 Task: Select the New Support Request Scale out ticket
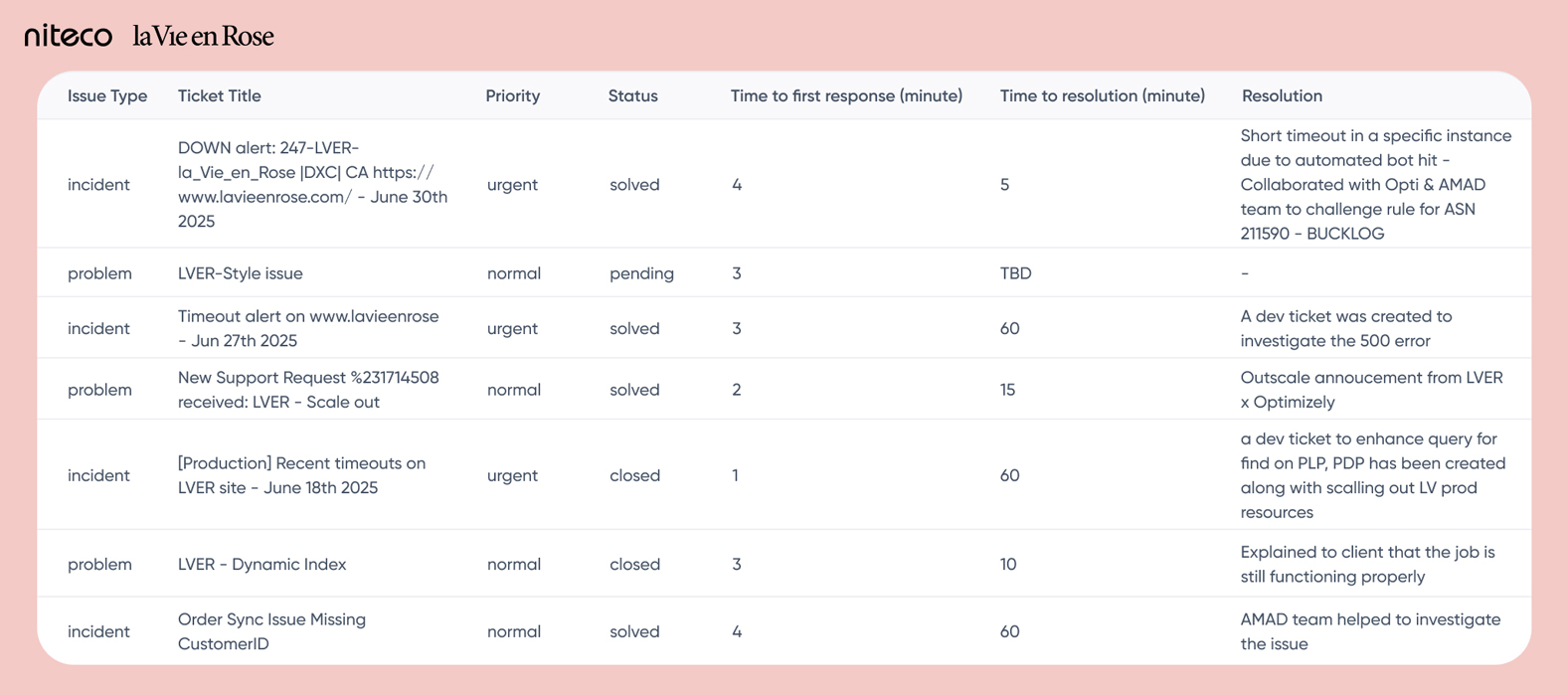(x=308, y=390)
